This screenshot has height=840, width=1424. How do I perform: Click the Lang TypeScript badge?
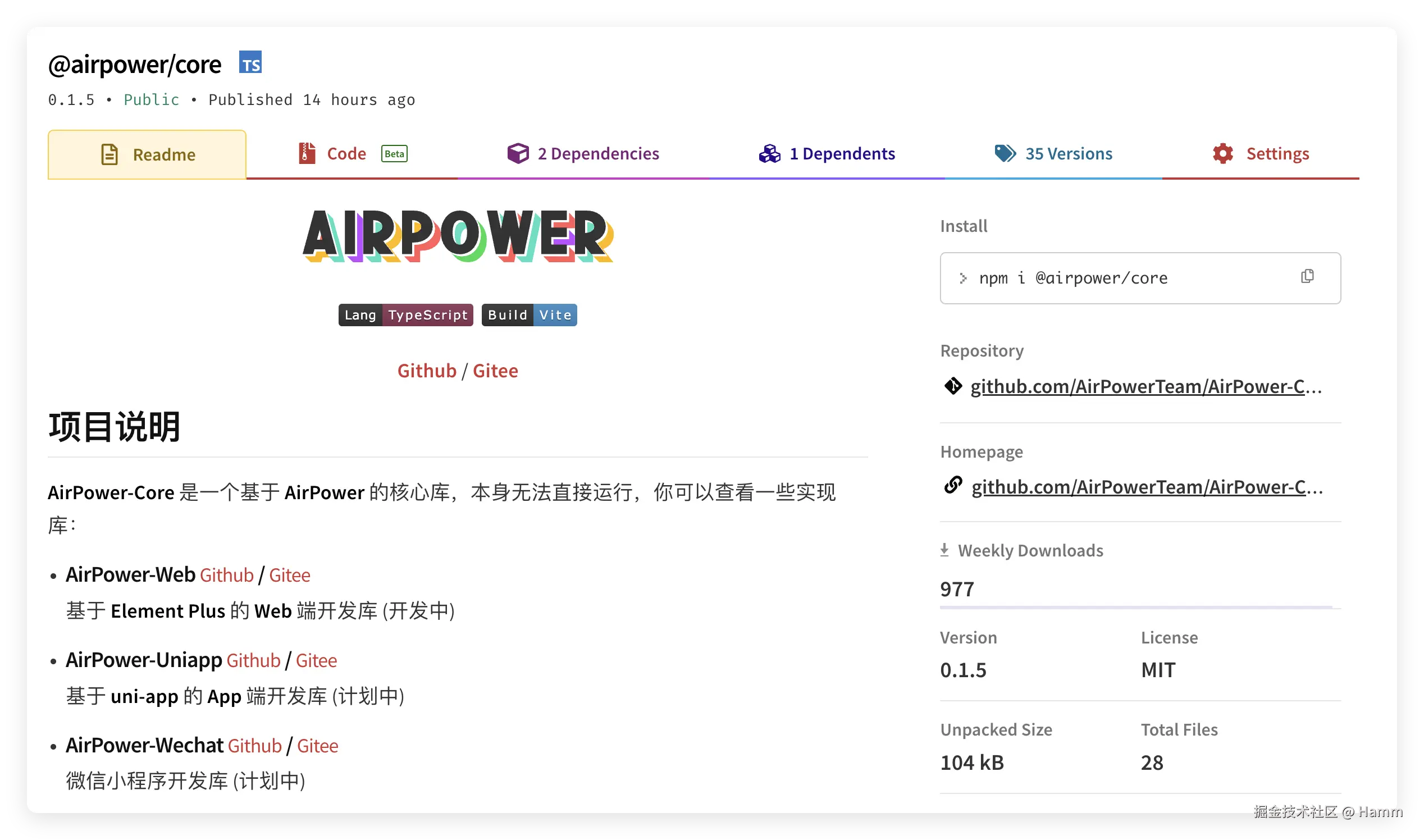click(x=405, y=314)
